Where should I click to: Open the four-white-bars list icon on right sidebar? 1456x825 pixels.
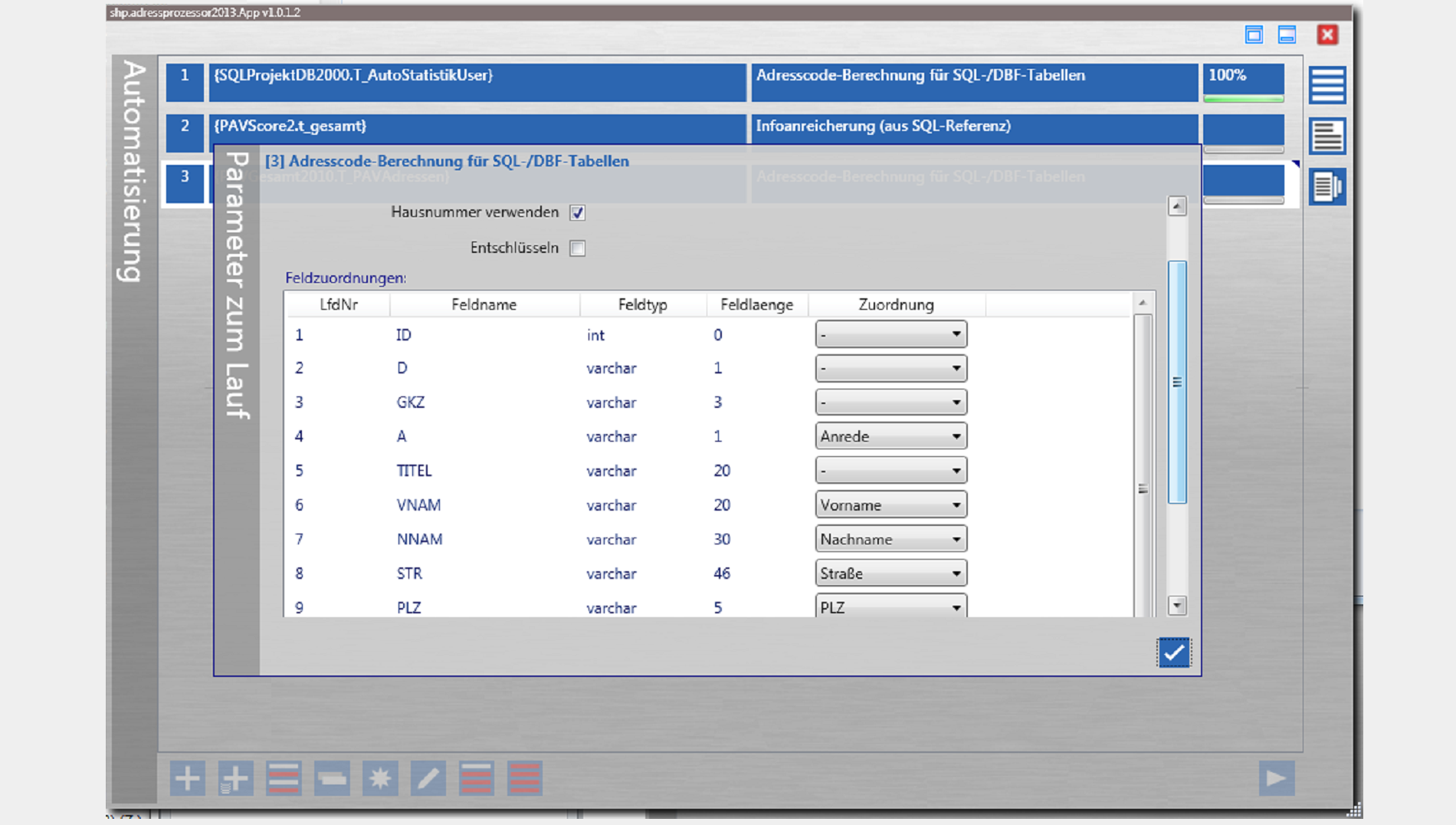(1326, 84)
